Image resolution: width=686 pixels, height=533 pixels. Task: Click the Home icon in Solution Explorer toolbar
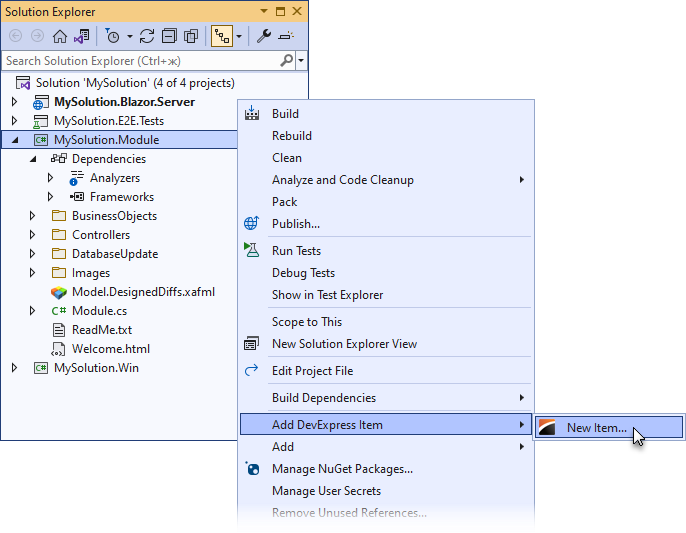pos(60,36)
